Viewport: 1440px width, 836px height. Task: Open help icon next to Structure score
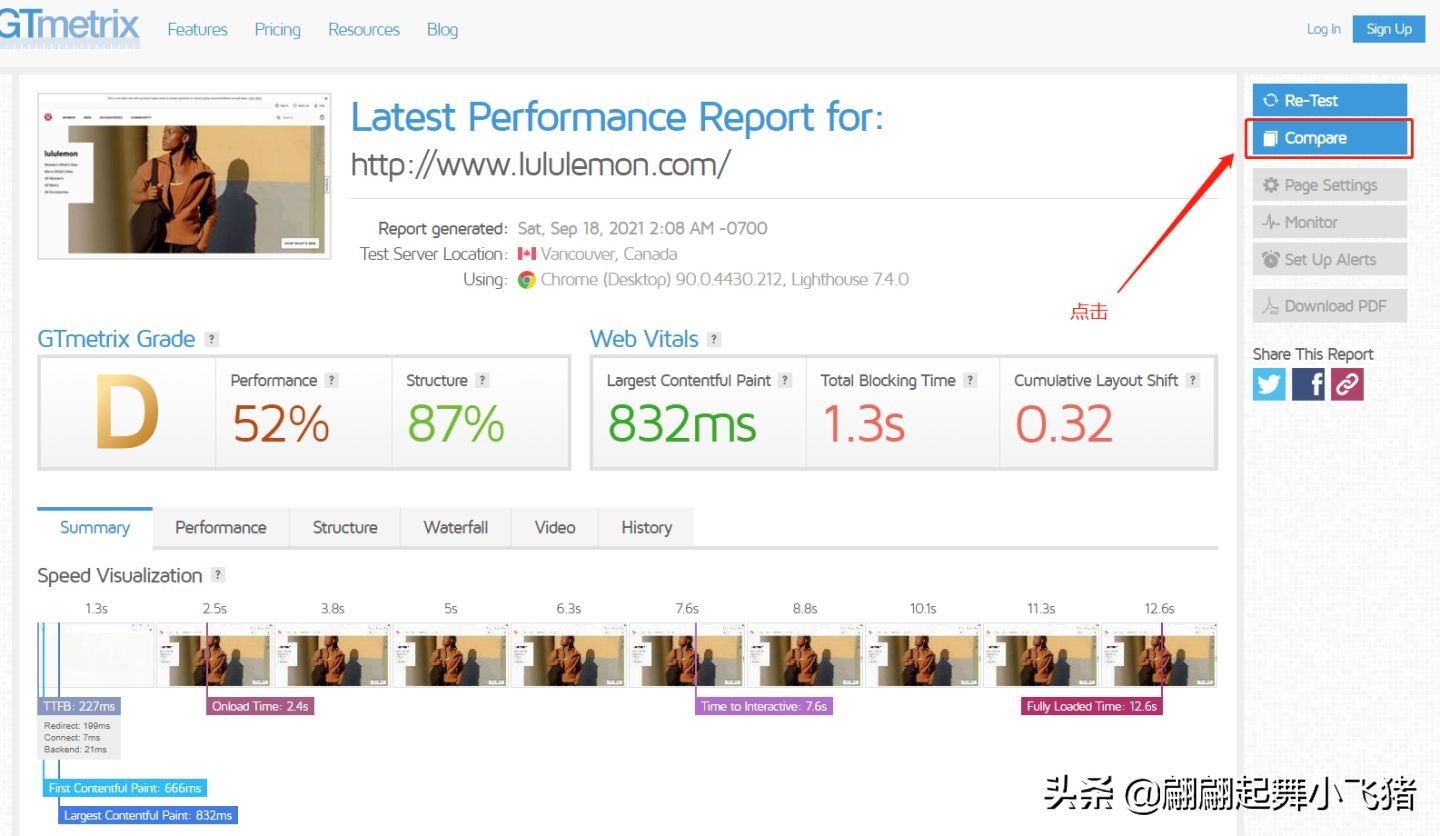482,380
